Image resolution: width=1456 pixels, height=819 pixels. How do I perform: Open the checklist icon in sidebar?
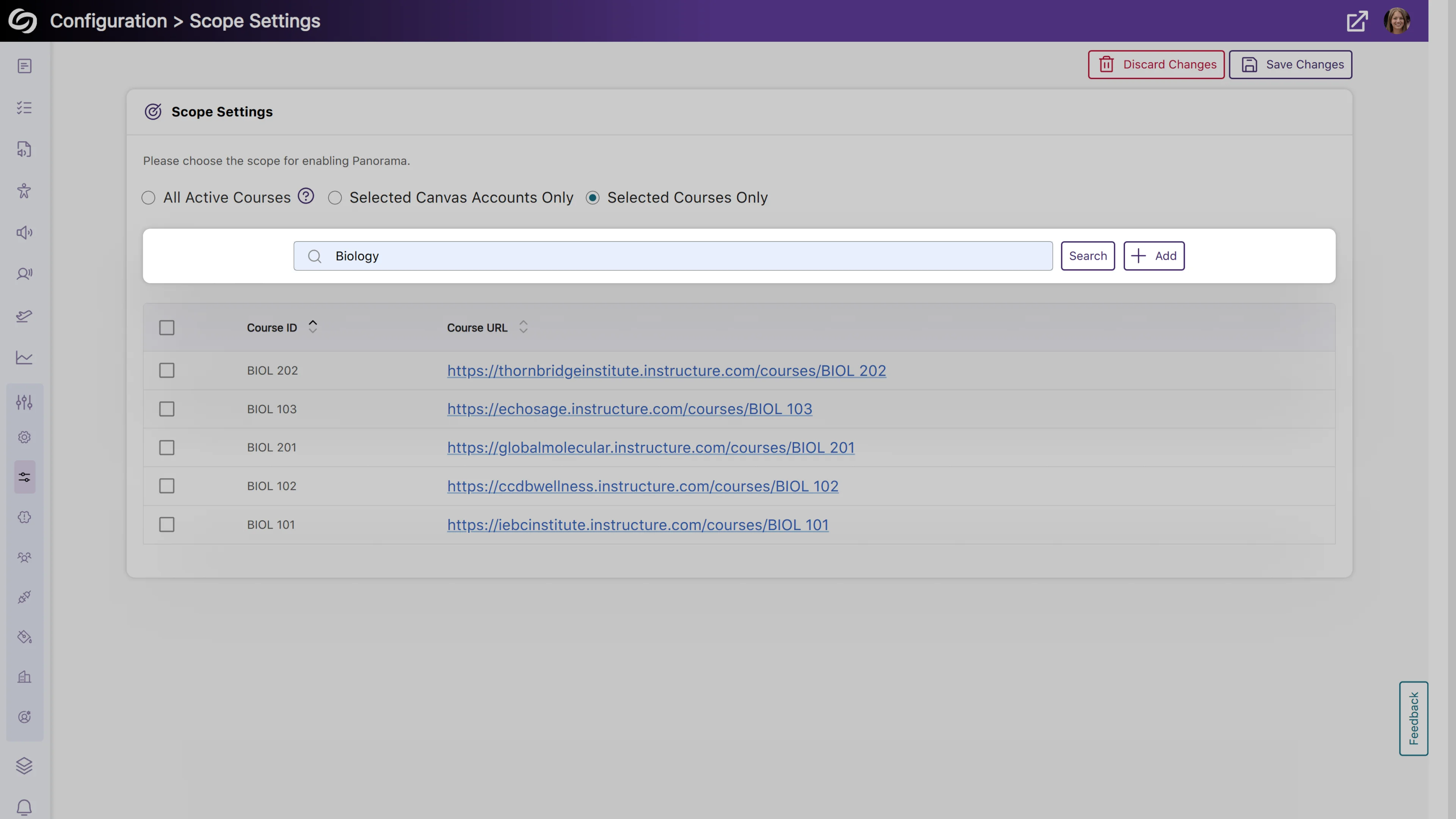coord(24,108)
